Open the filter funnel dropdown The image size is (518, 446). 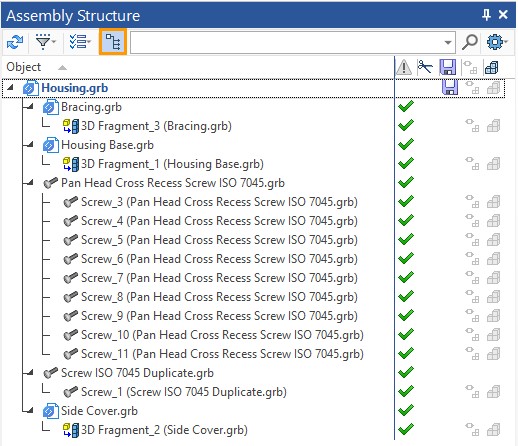[x=46, y=42]
